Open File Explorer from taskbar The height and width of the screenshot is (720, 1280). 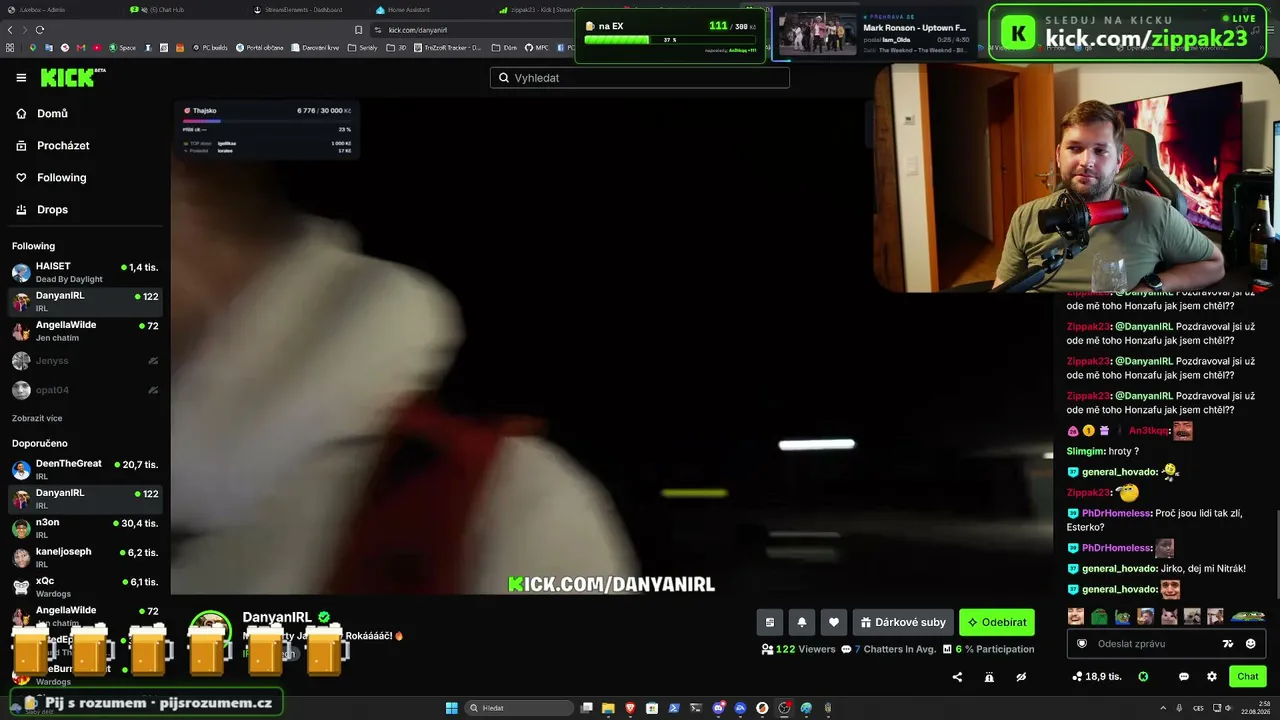pos(608,708)
